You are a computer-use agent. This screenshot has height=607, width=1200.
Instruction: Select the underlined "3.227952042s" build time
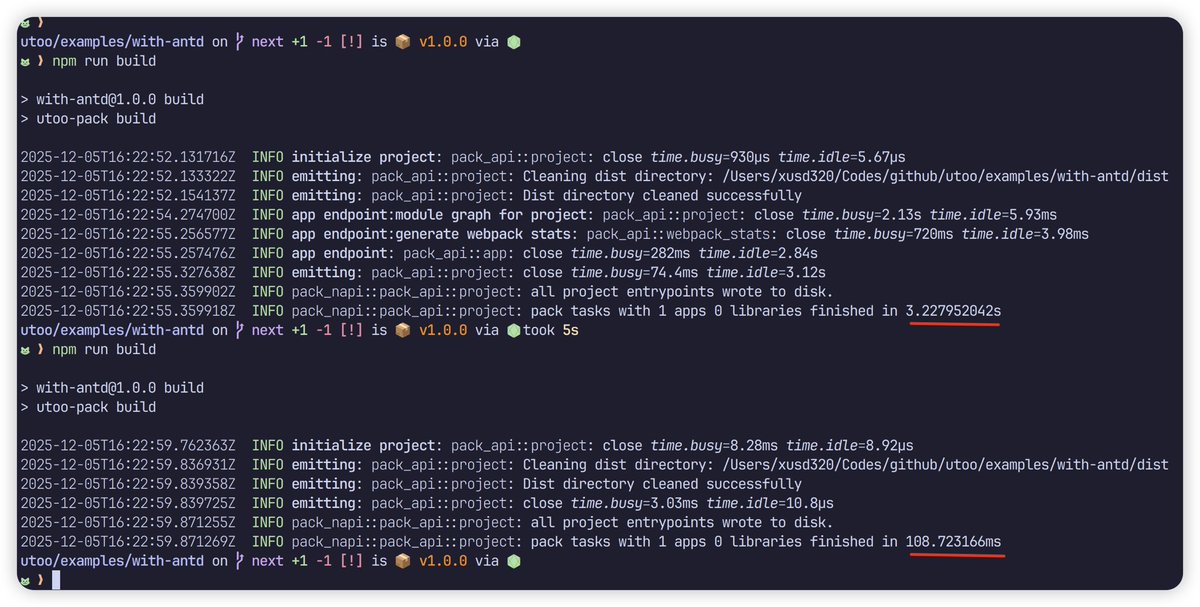pos(953,311)
